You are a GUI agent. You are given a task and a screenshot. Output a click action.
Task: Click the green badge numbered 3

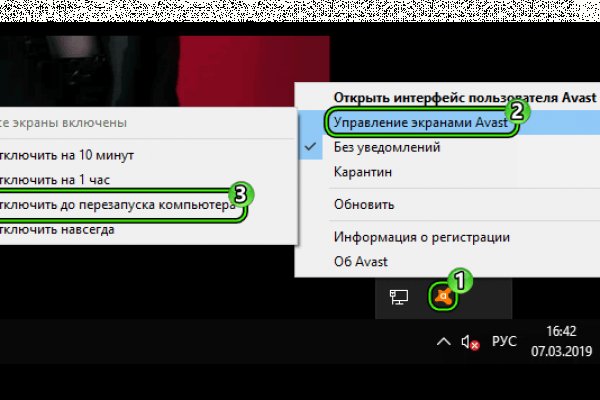[238, 190]
